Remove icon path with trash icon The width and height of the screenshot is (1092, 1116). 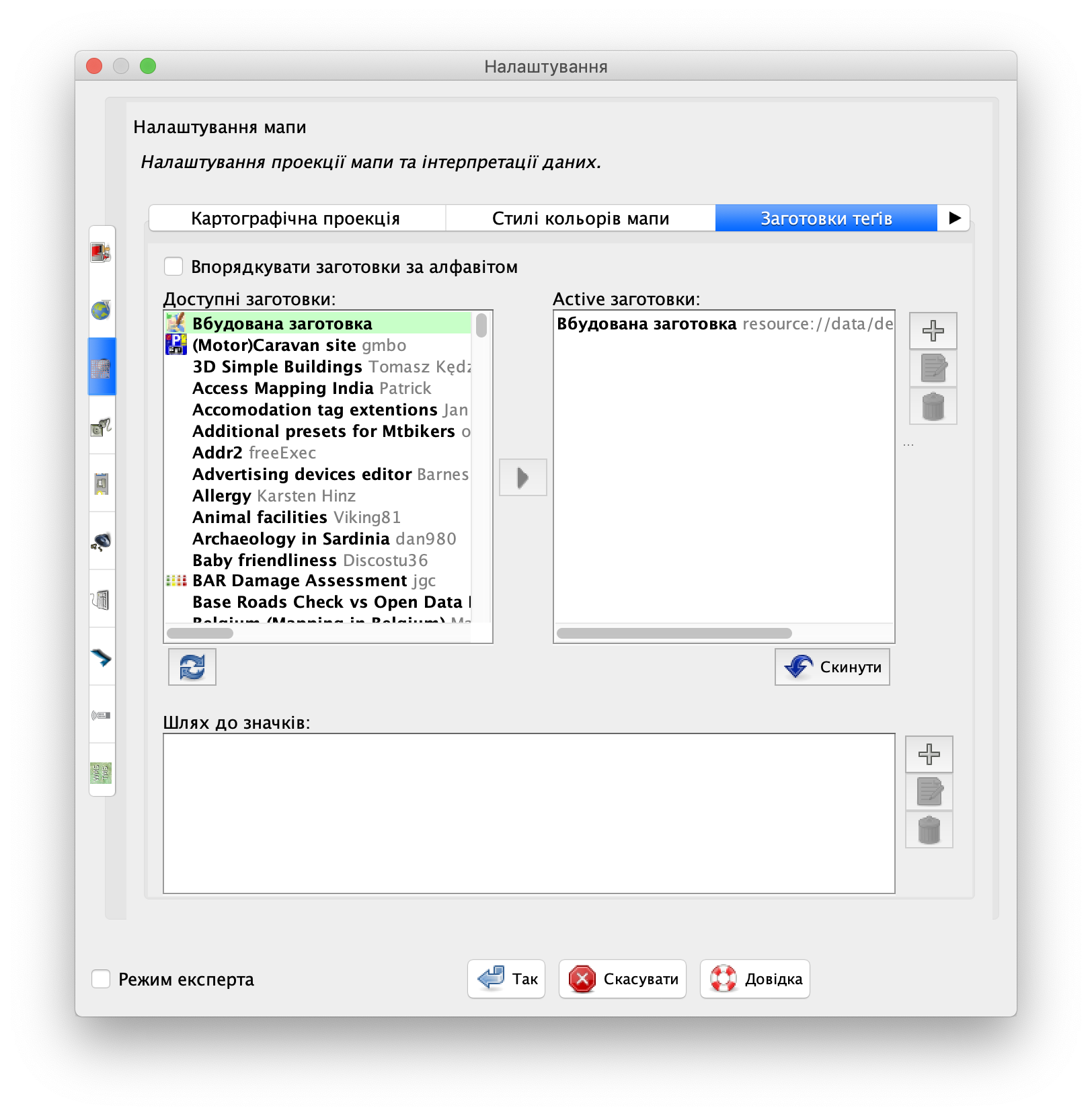(x=929, y=830)
